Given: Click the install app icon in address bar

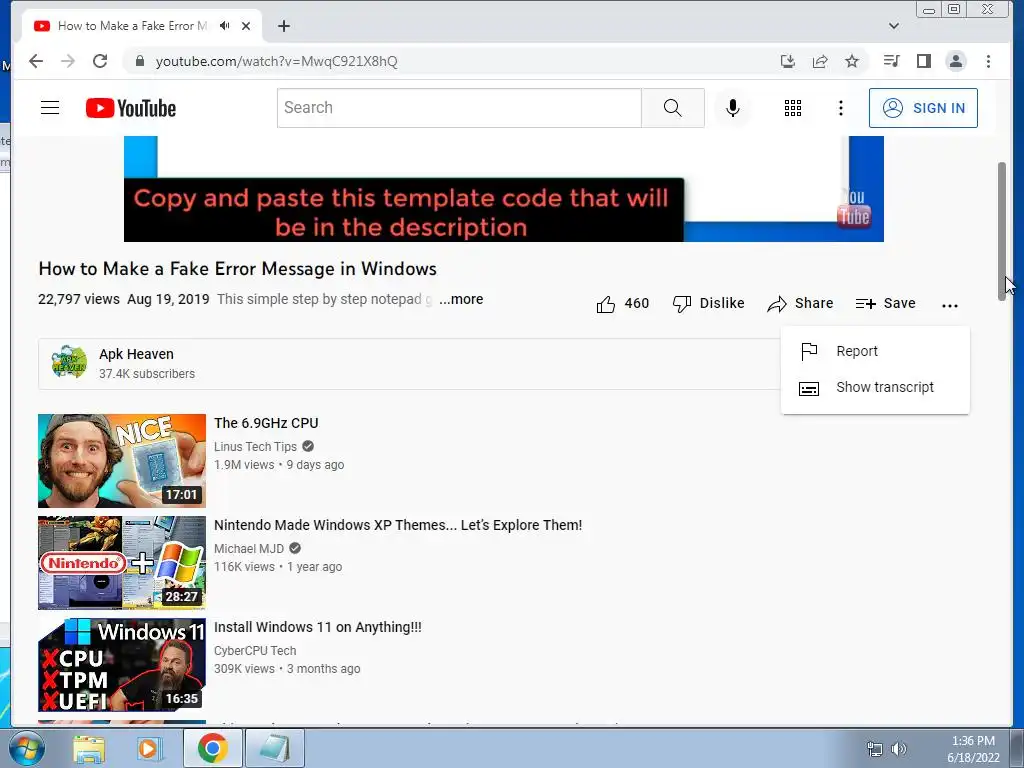Looking at the screenshot, I should pos(788,61).
